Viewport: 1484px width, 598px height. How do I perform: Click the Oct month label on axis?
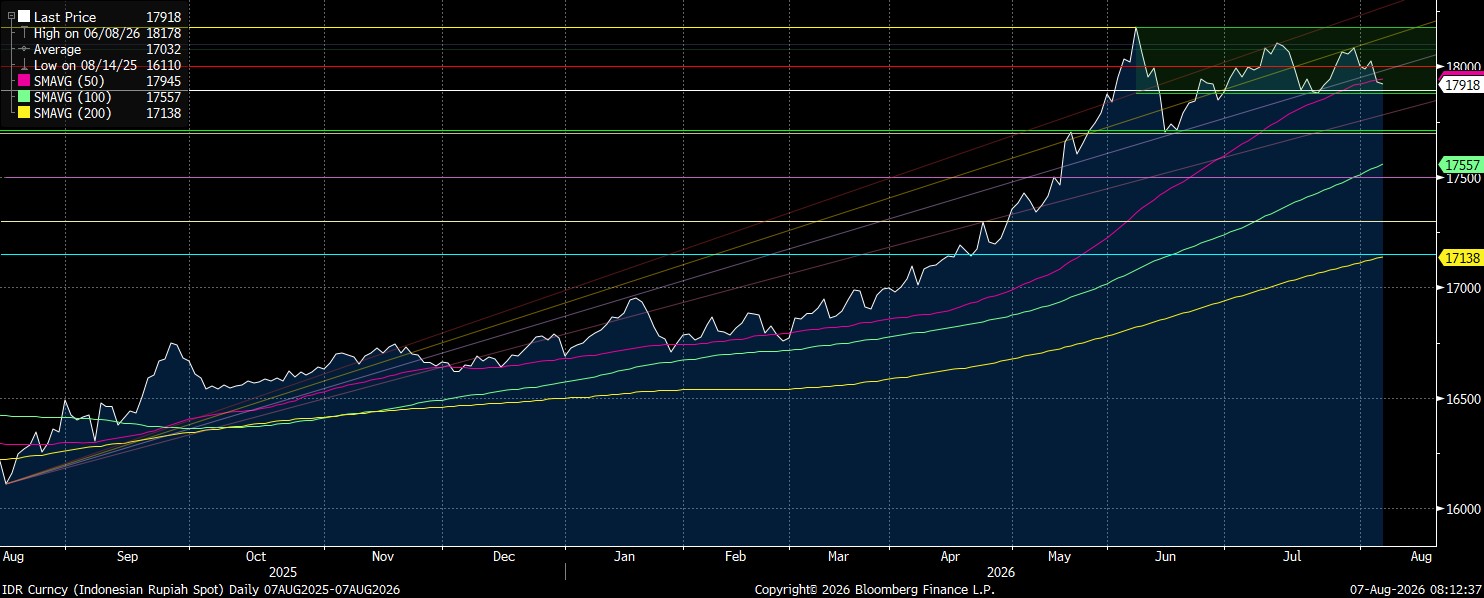pos(256,555)
